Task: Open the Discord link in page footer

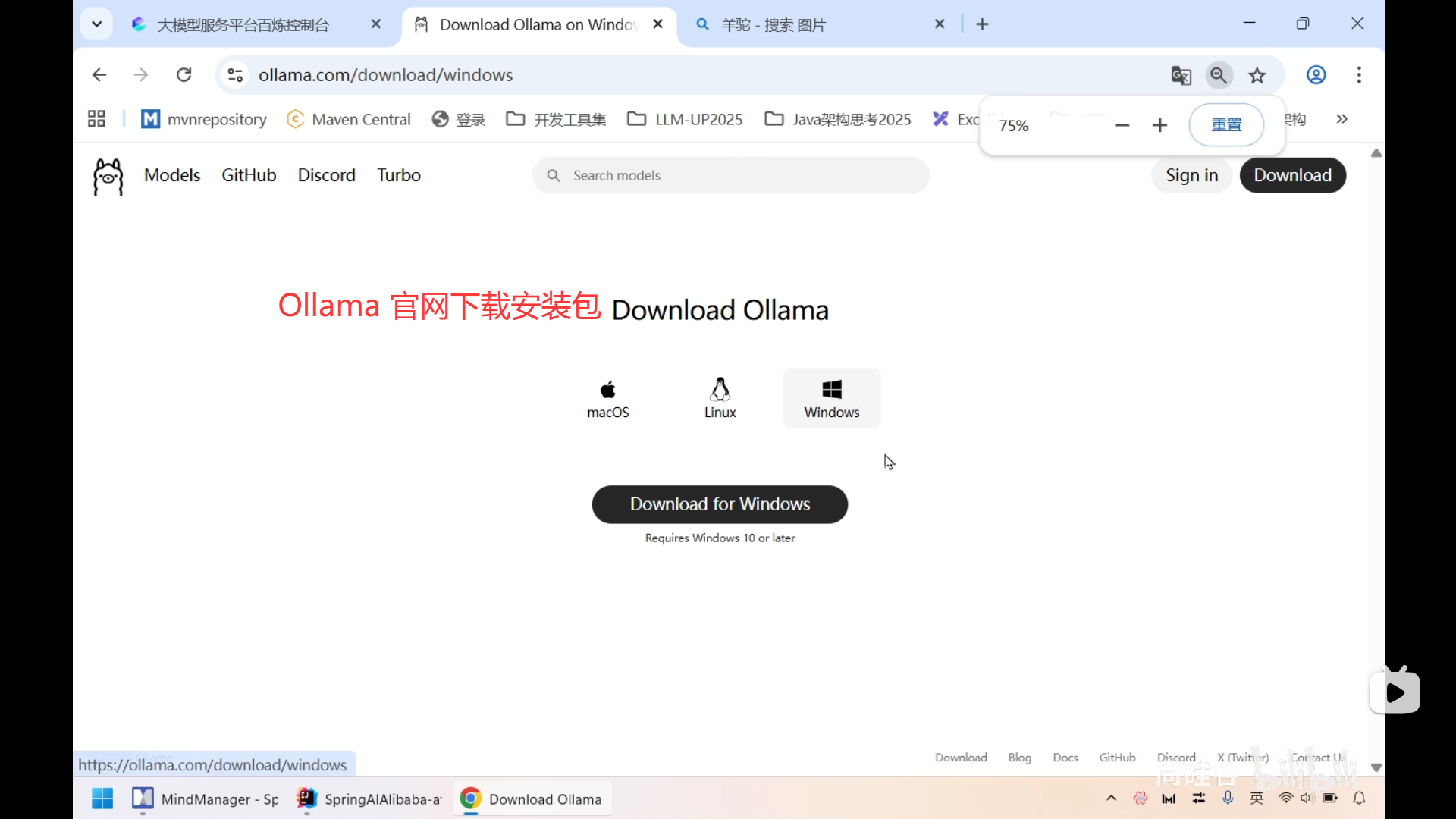Action: point(1175,757)
